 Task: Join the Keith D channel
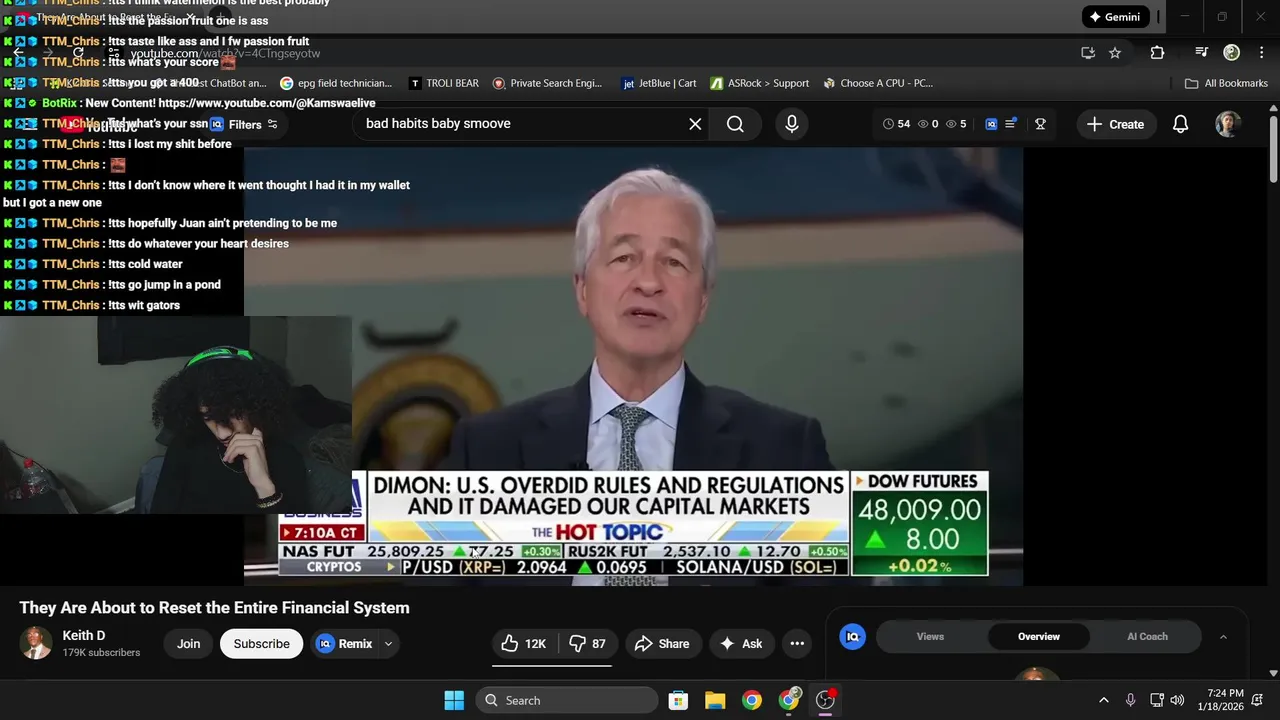point(189,644)
